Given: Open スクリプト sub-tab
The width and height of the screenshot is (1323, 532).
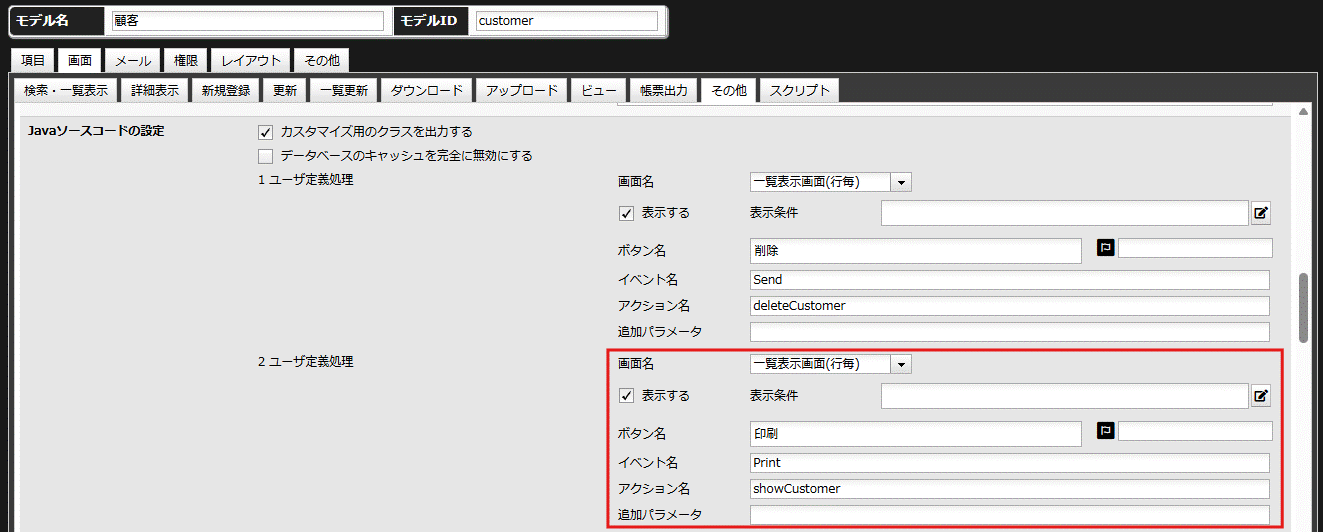Looking at the screenshot, I should (799, 90).
